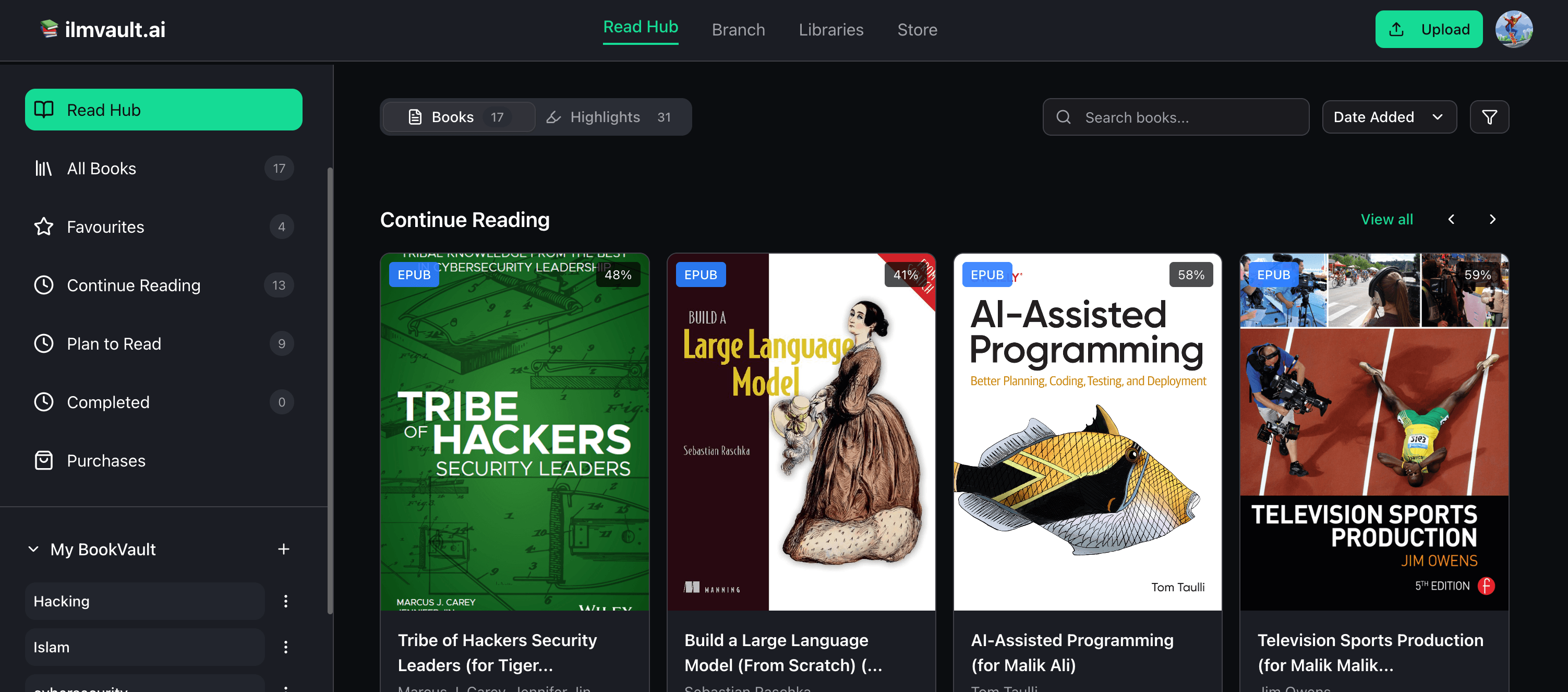The height and width of the screenshot is (692, 1568).
Task: Open the three-dot menu for Hacking
Action: [x=285, y=601]
